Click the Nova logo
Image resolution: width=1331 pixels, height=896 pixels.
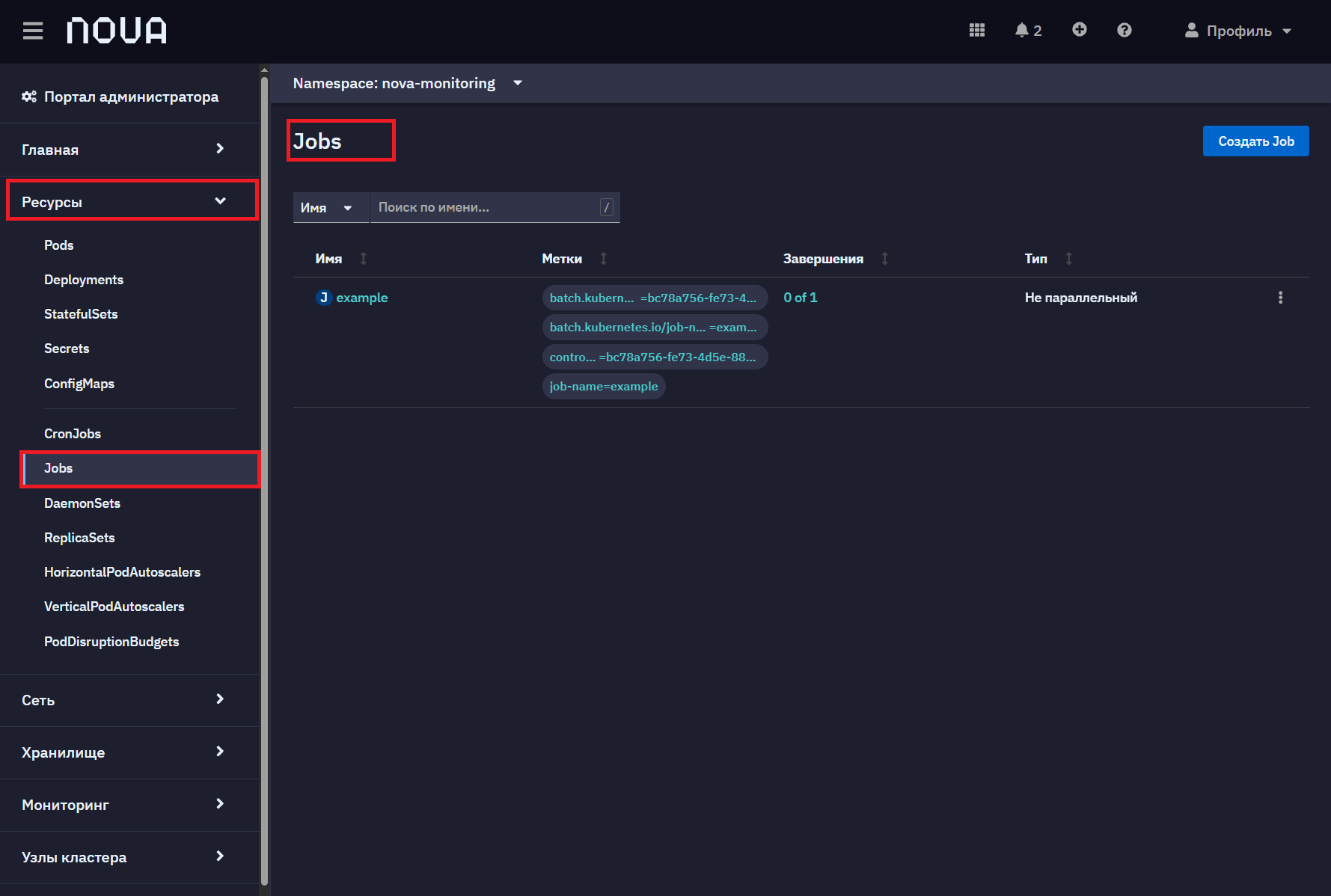point(117,31)
